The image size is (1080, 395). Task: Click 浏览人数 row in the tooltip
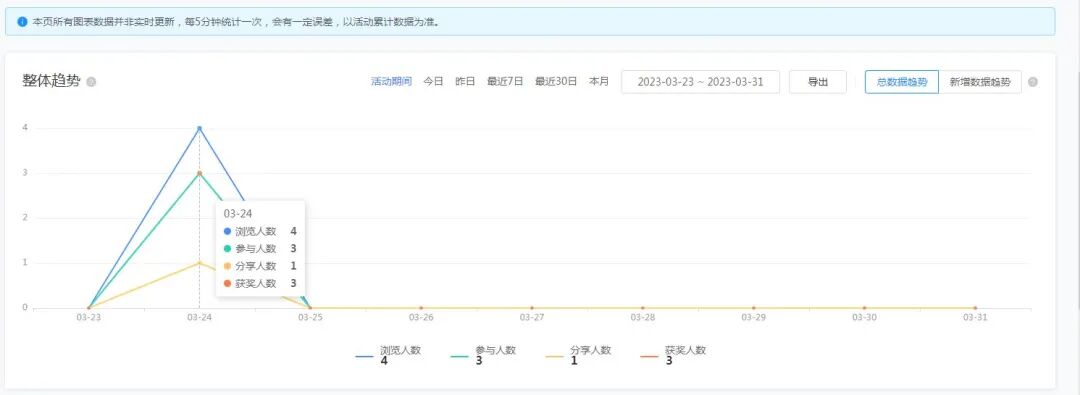260,232
